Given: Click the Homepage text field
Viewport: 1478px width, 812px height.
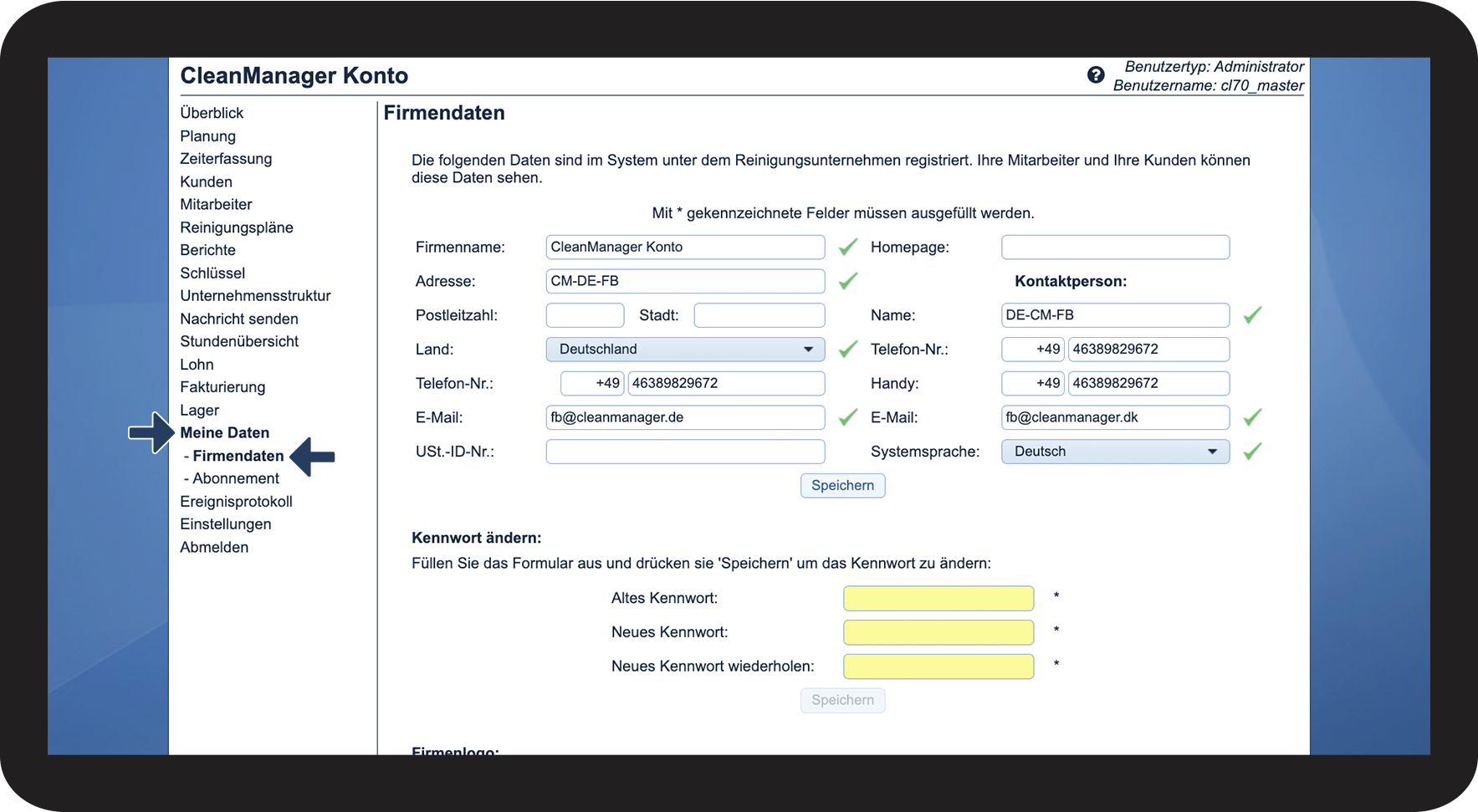Looking at the screenshot, I should [x=1114, y=248].
